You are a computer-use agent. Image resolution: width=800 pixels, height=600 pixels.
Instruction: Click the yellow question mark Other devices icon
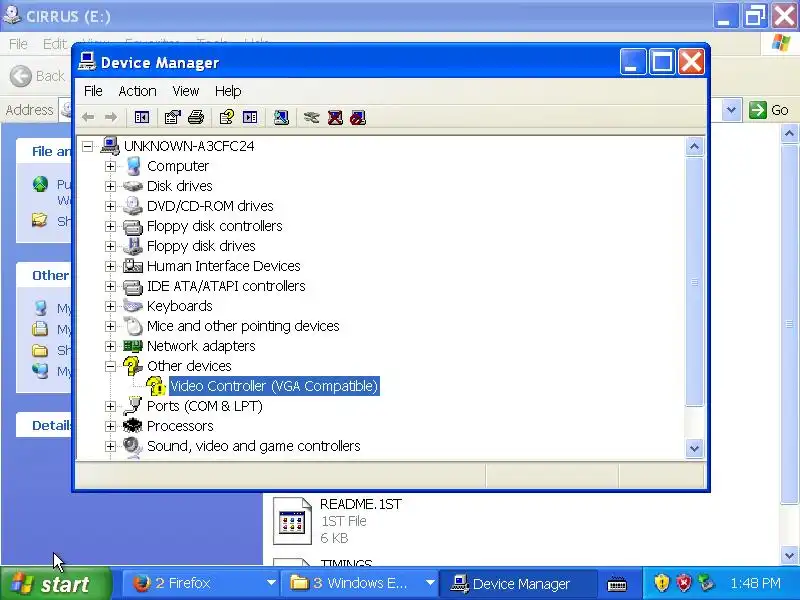[x=133, y=366]
